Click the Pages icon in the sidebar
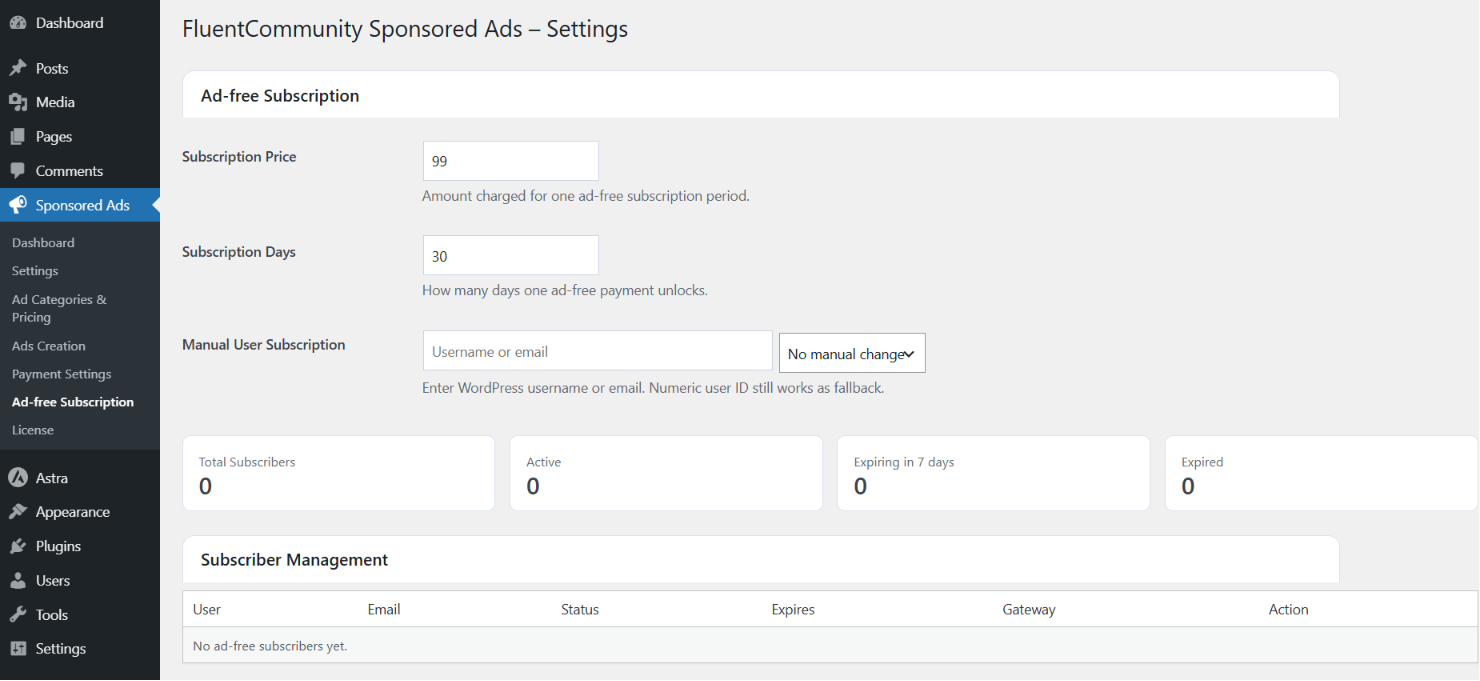The image size is (1480, 681). point(17,136)
